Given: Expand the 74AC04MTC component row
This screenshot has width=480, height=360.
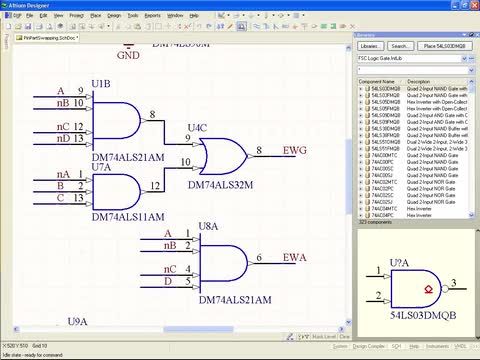Looking at the screenshot, I should [360, 209].
